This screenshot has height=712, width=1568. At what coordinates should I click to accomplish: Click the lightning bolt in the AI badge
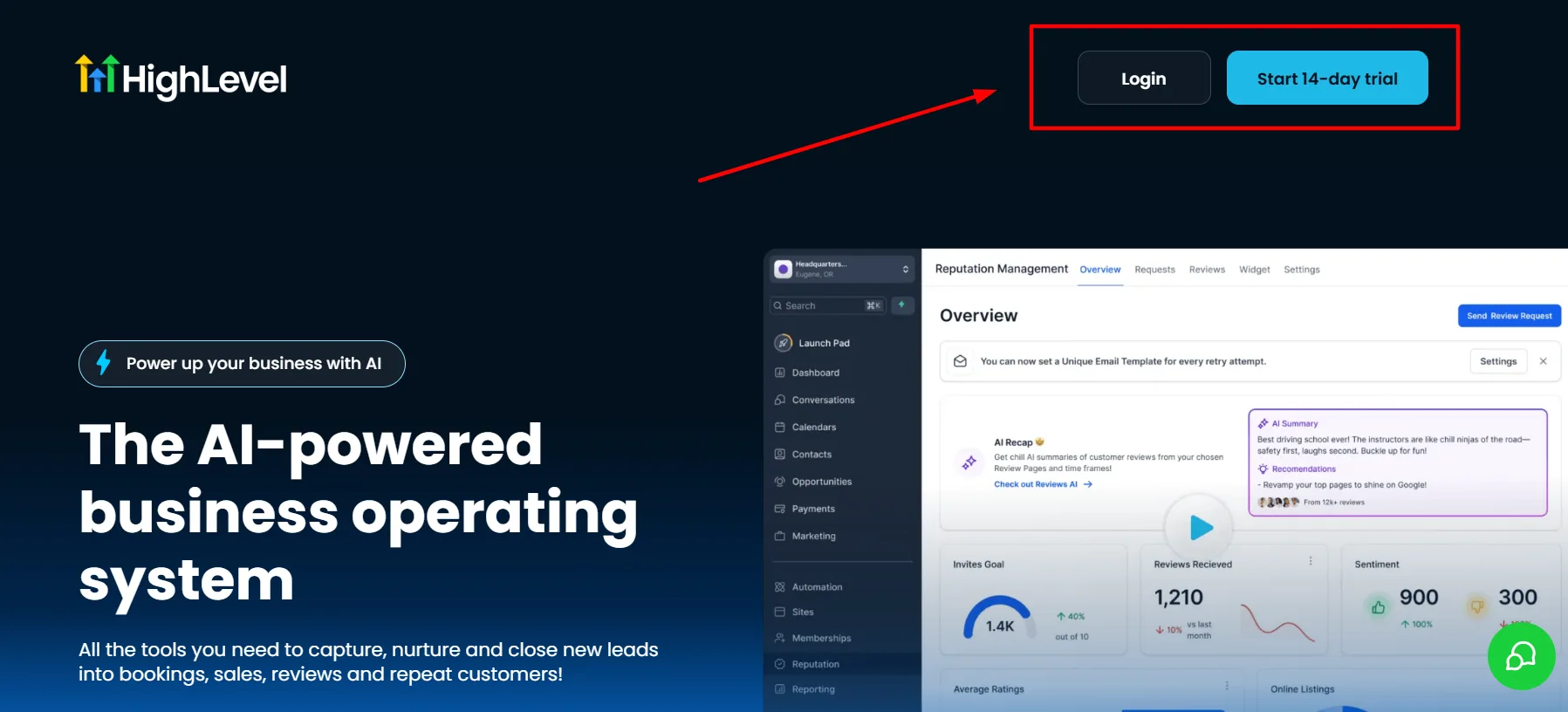click(x=104, y=362)
